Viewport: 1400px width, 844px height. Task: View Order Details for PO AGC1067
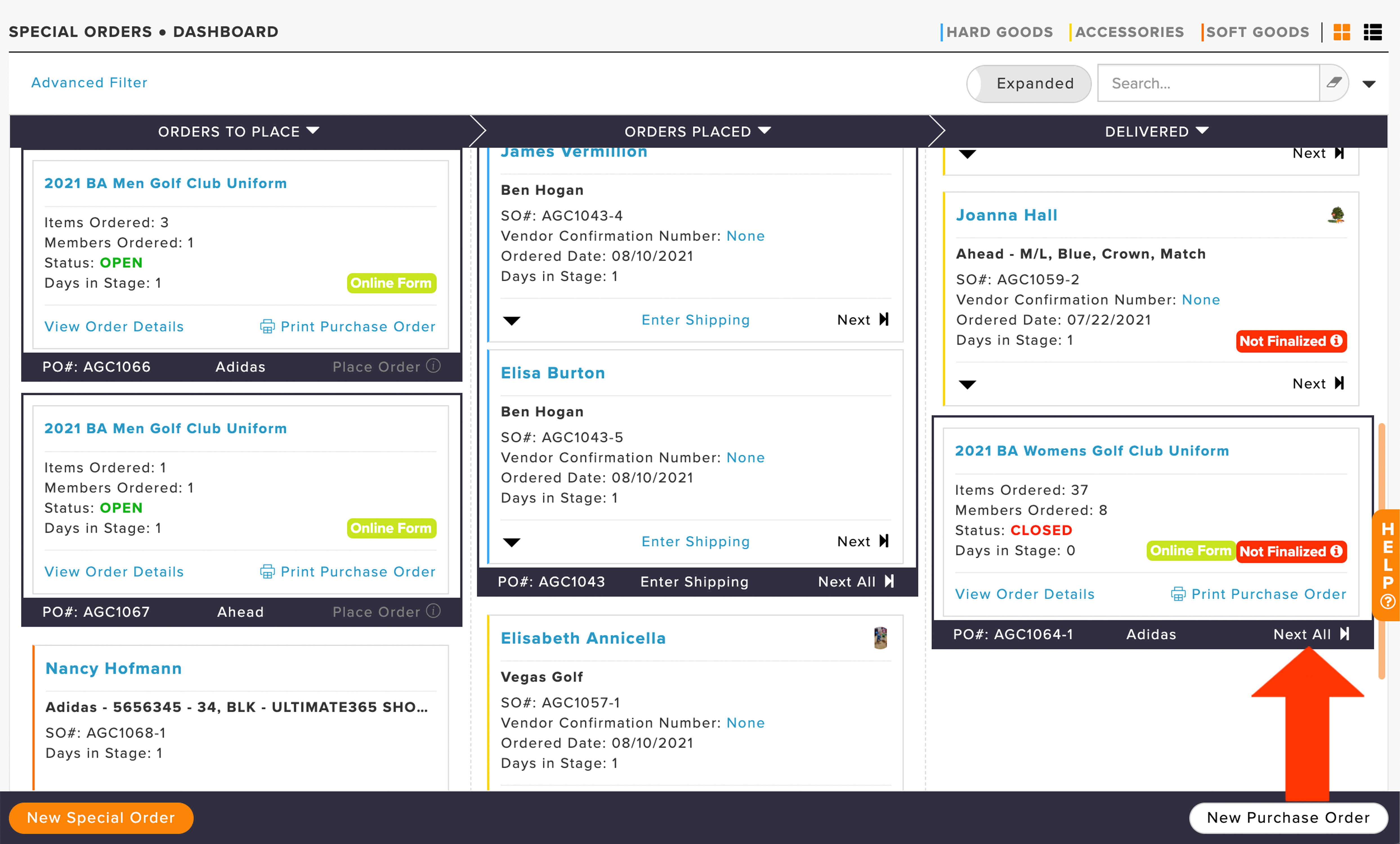pos(114,571)
